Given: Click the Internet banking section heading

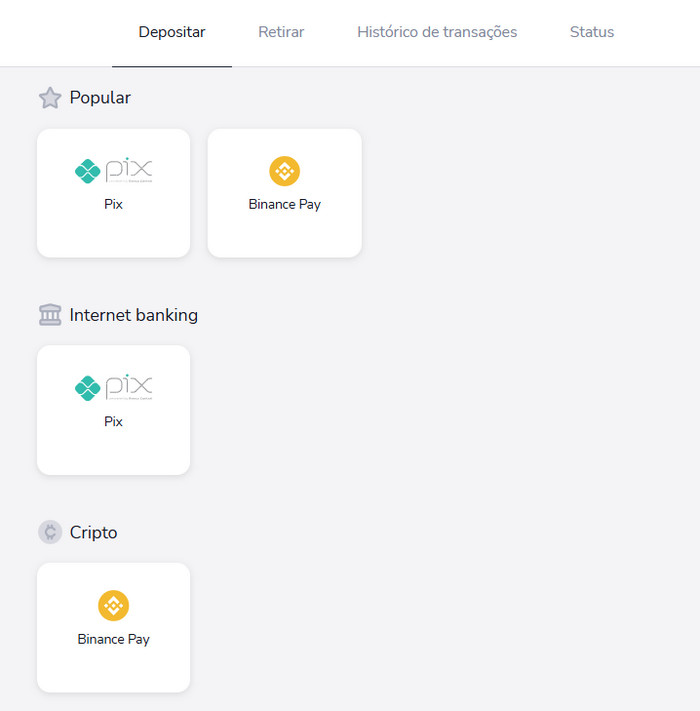Looking at the screenshot, I should (134, 315).
